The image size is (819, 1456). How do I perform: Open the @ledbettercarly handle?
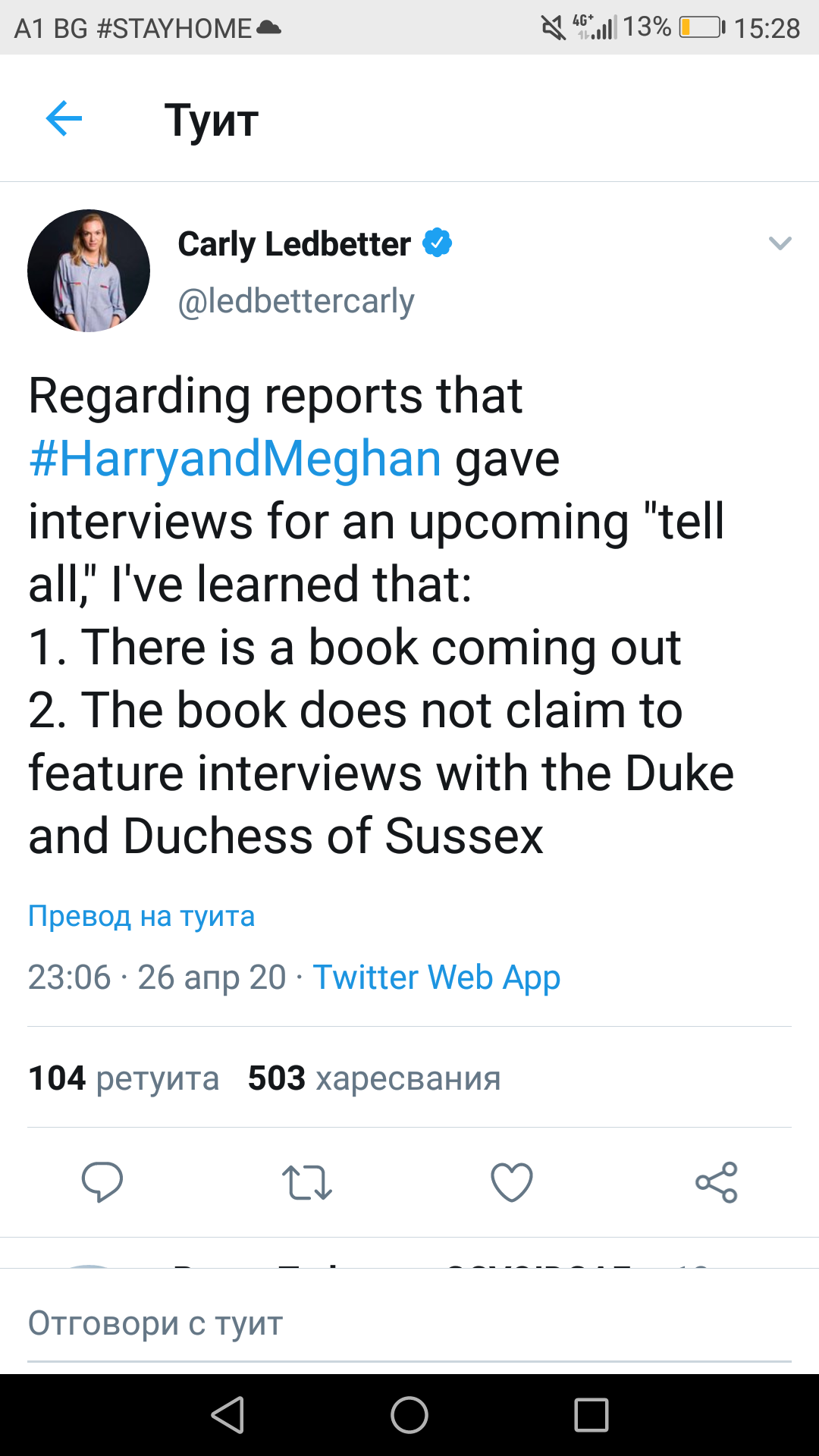click(296, 301)
